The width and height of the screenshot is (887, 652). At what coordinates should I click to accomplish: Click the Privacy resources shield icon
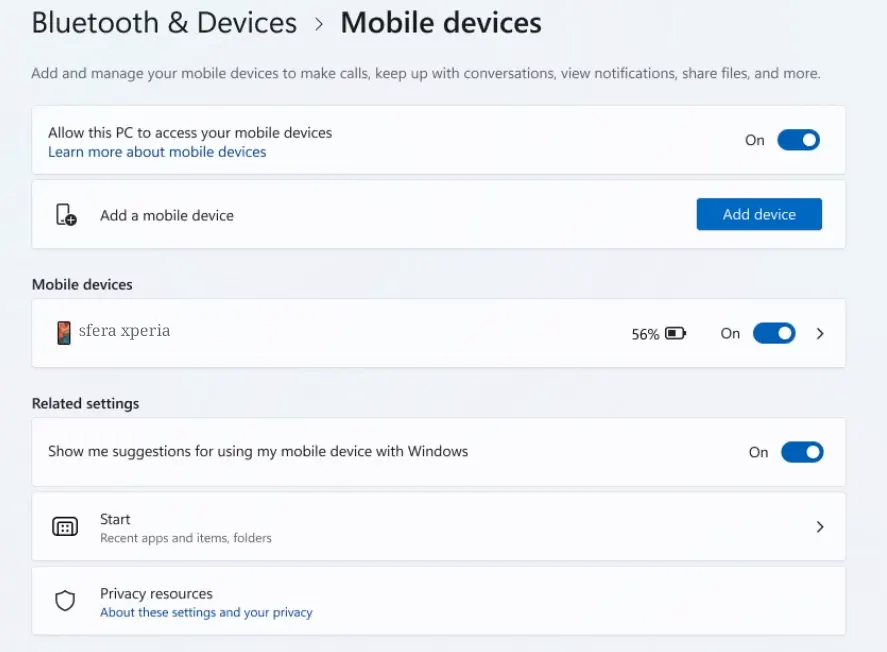(x=65, y=601)
